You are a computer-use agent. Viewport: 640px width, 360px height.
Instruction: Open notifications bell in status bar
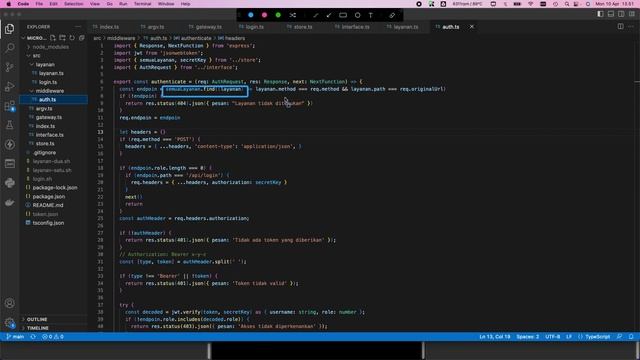pos(631,337)
